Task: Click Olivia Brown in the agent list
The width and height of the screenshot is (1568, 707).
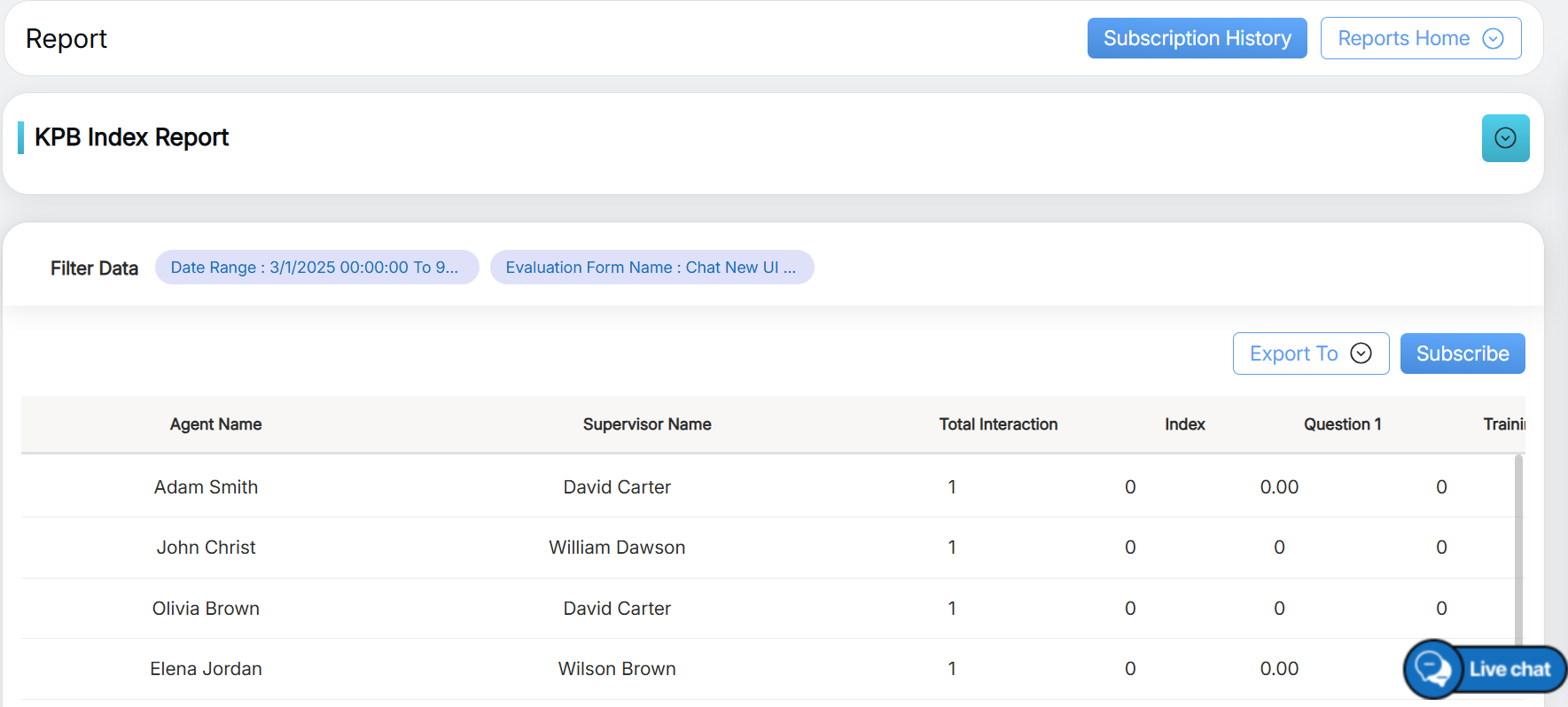Action: [x=206, y=609]
